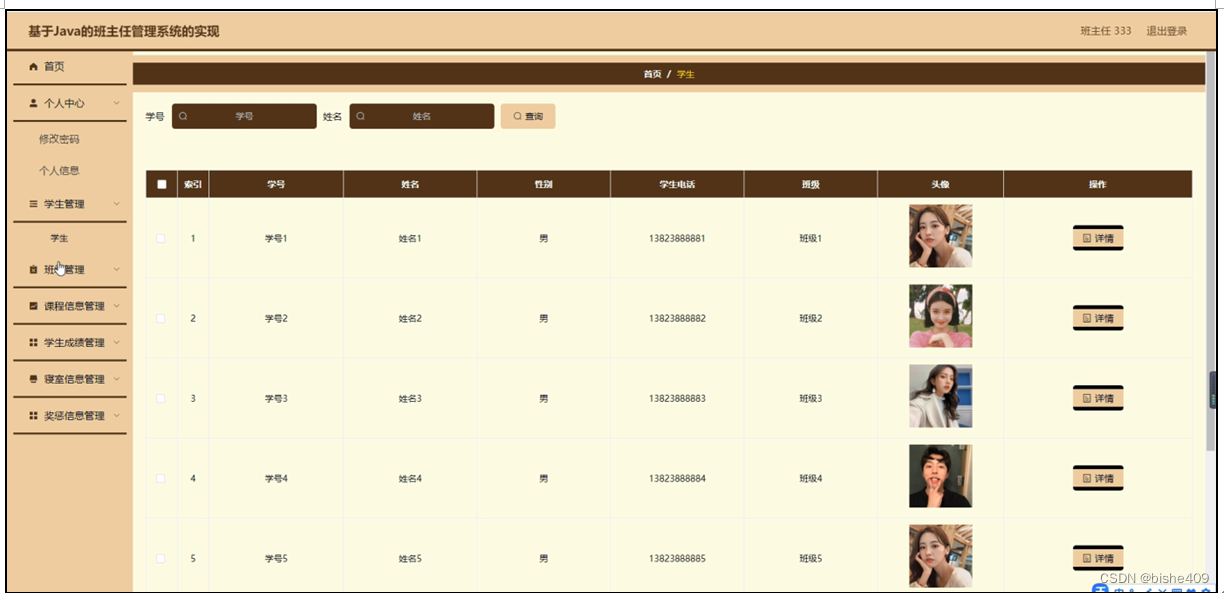Viewport: 1224px width, 593px height.
Task: Open 详情 for 学号4
Action: point(1098,478)
